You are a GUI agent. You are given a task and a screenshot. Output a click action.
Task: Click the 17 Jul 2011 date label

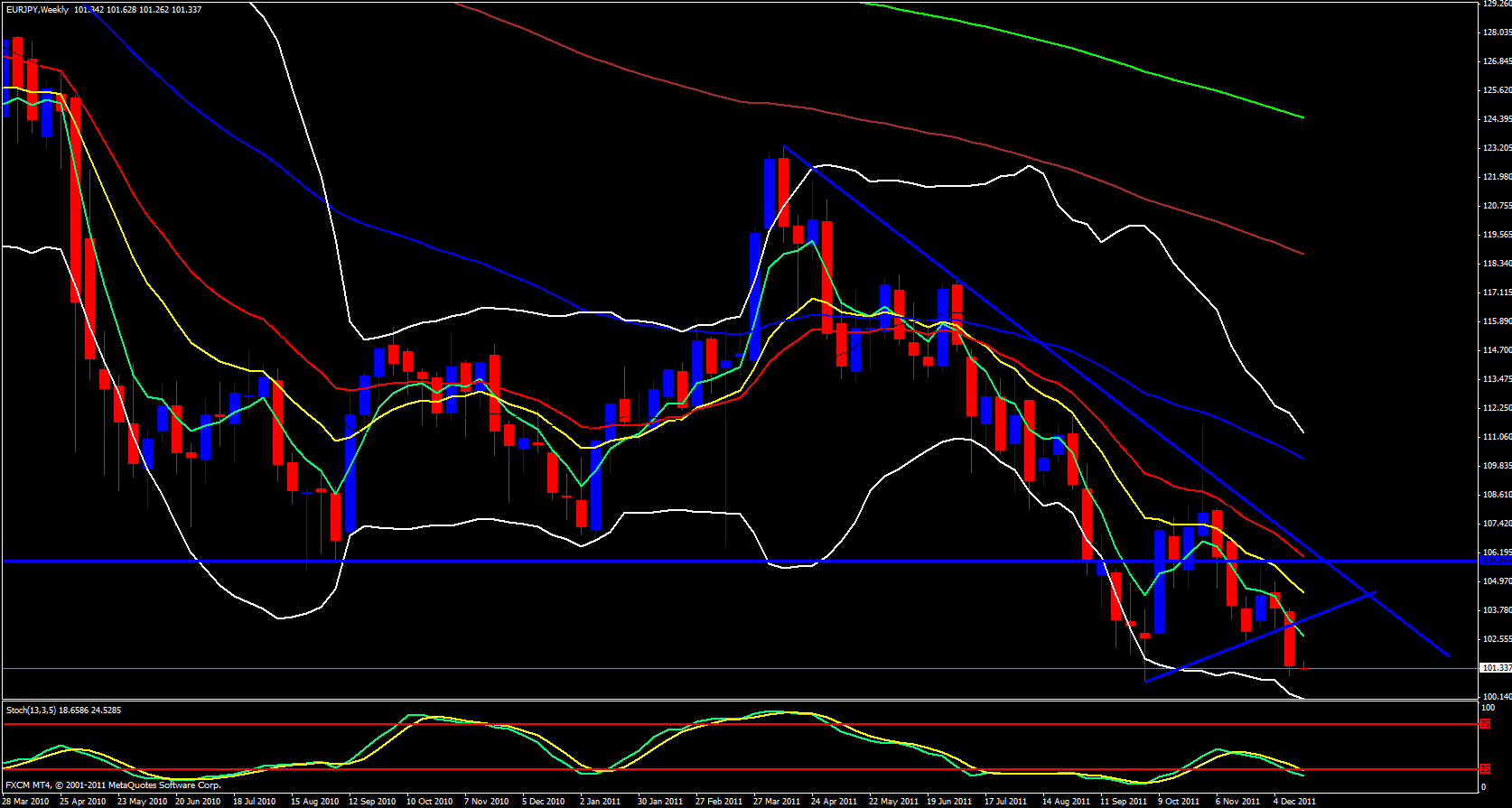pos(1006,802)
